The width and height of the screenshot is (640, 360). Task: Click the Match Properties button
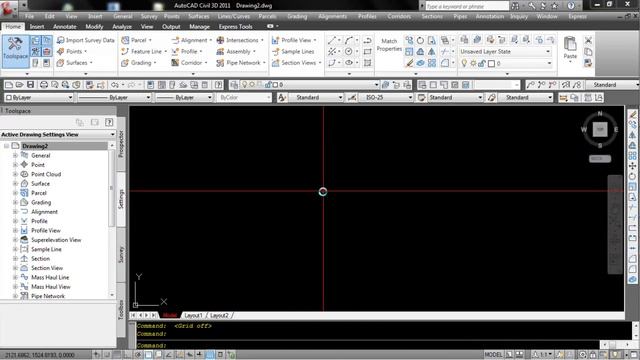click(389, 45)
